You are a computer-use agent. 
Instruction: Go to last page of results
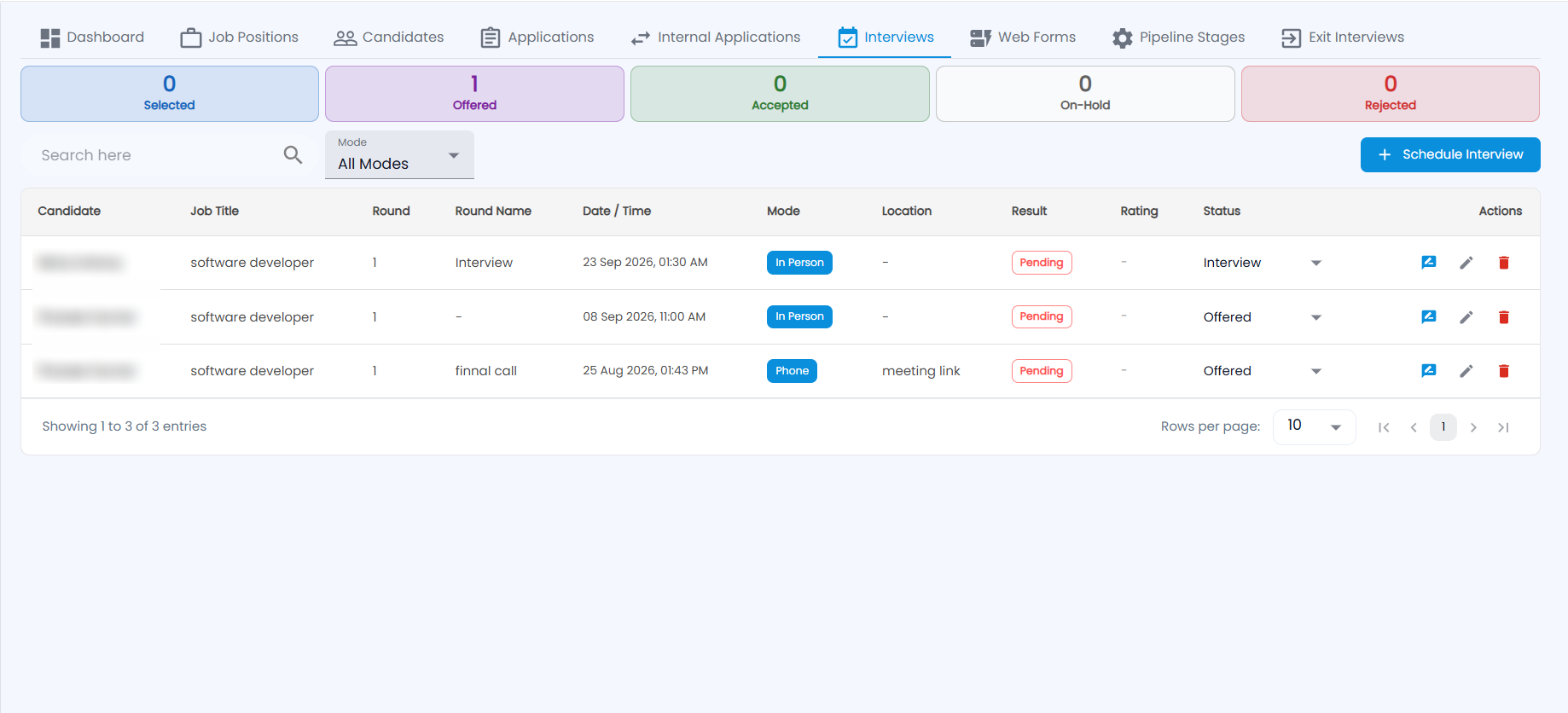click(1503, 427)
